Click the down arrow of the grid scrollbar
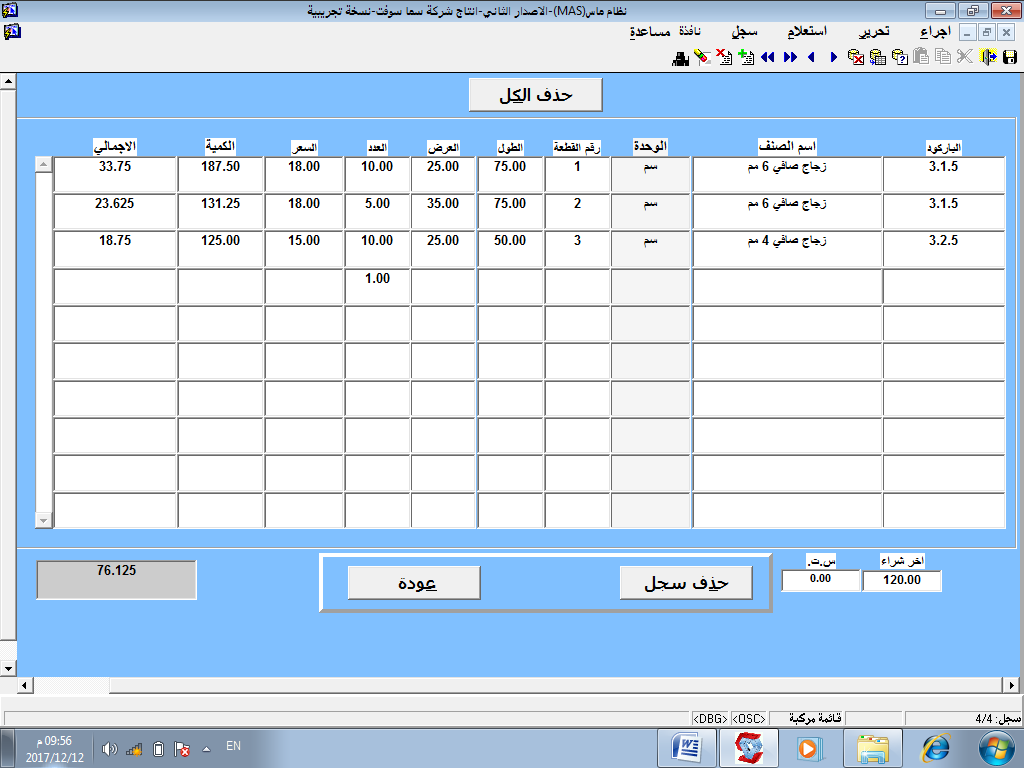Image resolution: width=1024 pixels, height=768 pixels. (x=43, y=520)
